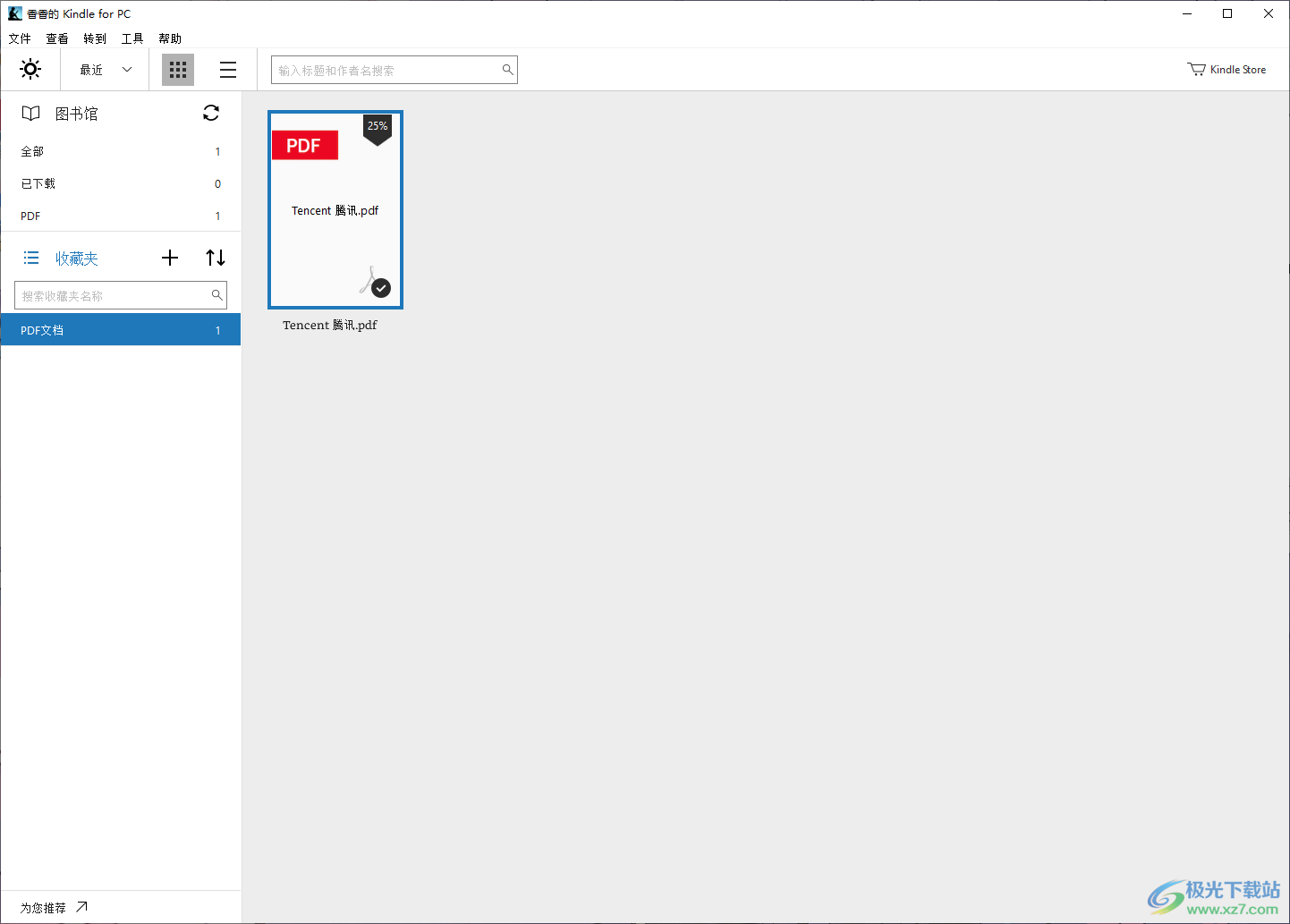Close the Kindle for PC window
Image resolution: width=1290 pixels, height=924 pixels.
1269,13
